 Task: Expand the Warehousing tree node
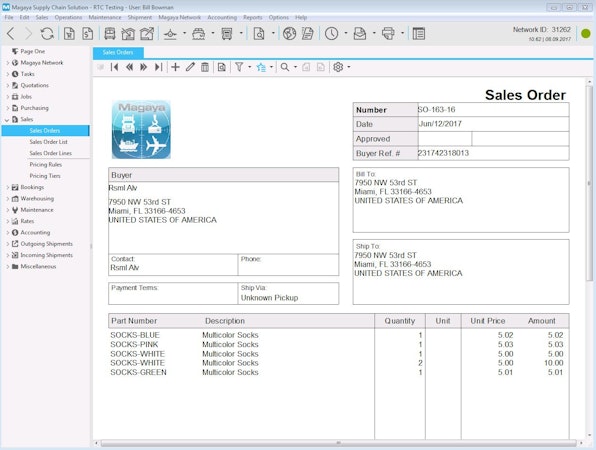click(x=7, y=198)
